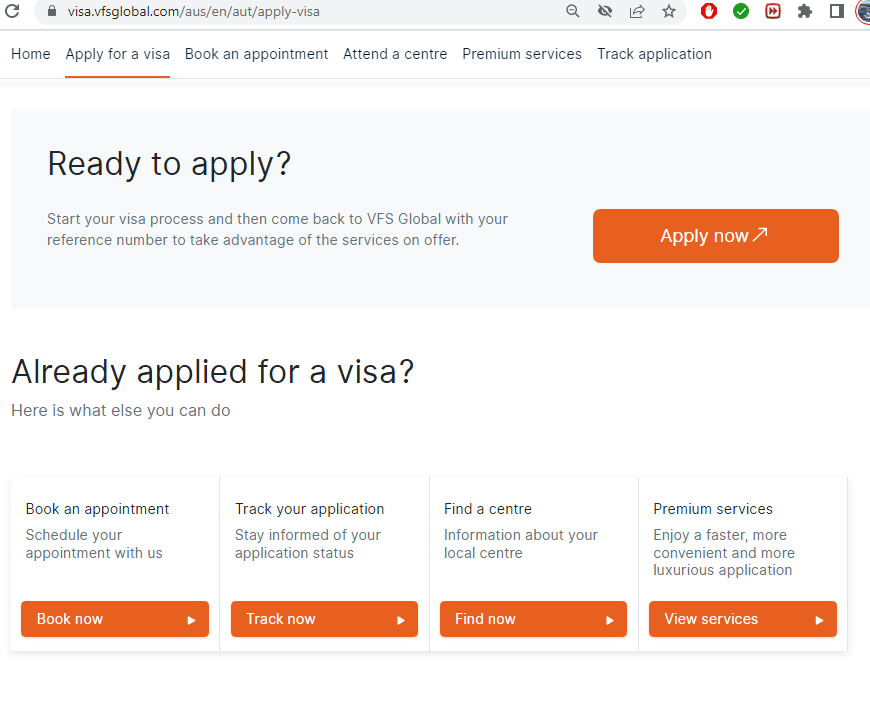This screenshot has height=702, width=870.
Task: Go to the Home menu item
Action: (31, 54)
